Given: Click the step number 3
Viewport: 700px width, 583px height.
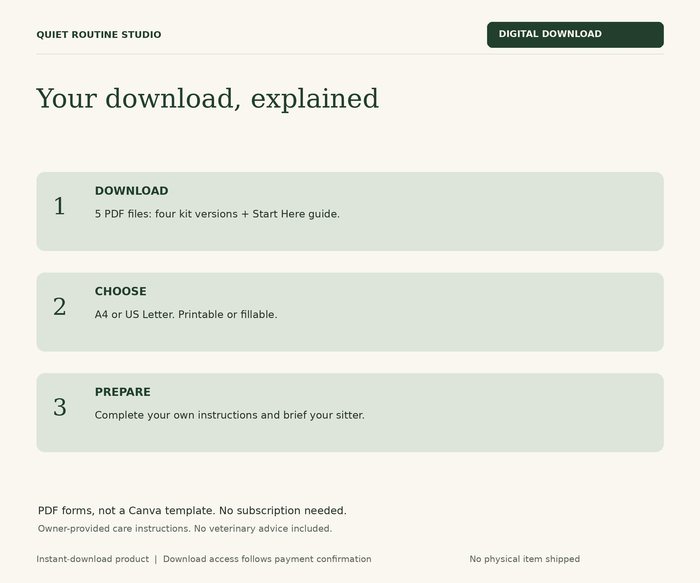Looking at the screenshot, I should [x=60, y=407].
